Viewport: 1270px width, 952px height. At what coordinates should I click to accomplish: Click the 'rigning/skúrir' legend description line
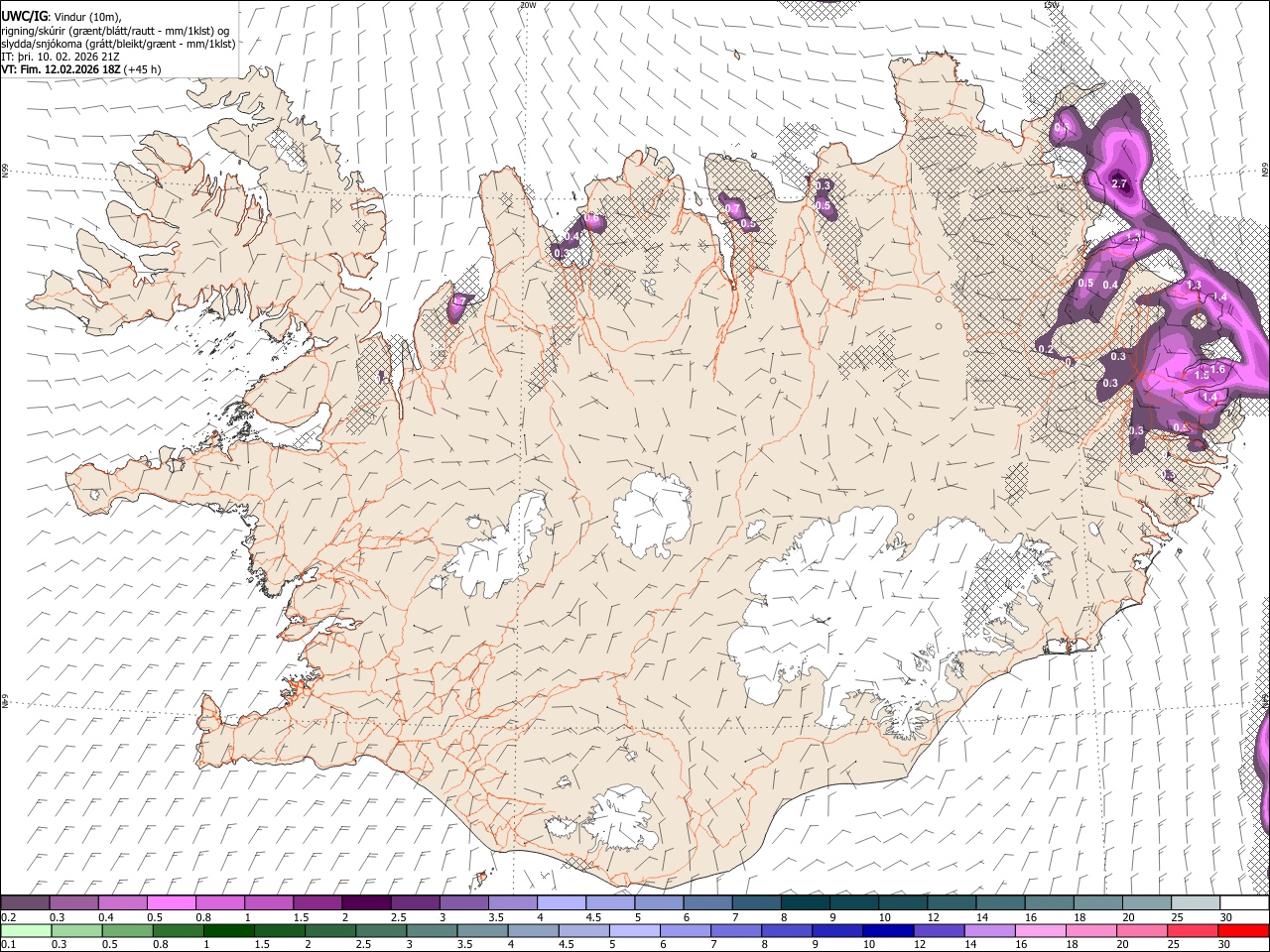[x=115, y=31]
